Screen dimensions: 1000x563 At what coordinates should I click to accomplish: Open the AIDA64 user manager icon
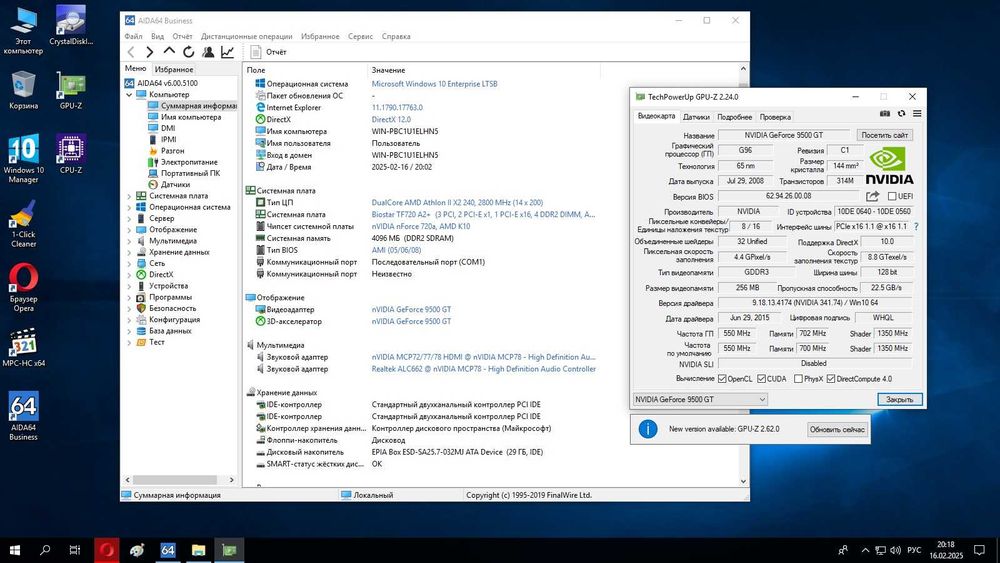[208, 52]
